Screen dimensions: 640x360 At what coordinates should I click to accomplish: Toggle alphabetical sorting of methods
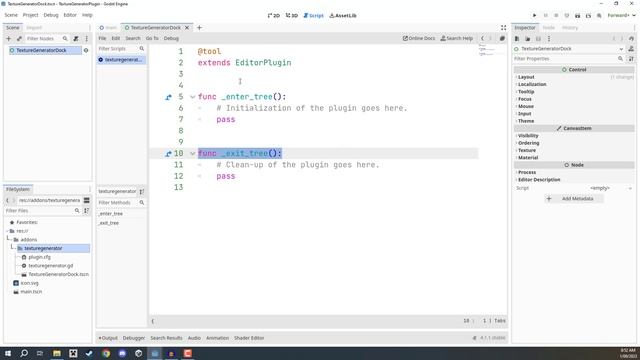[142, 191]
